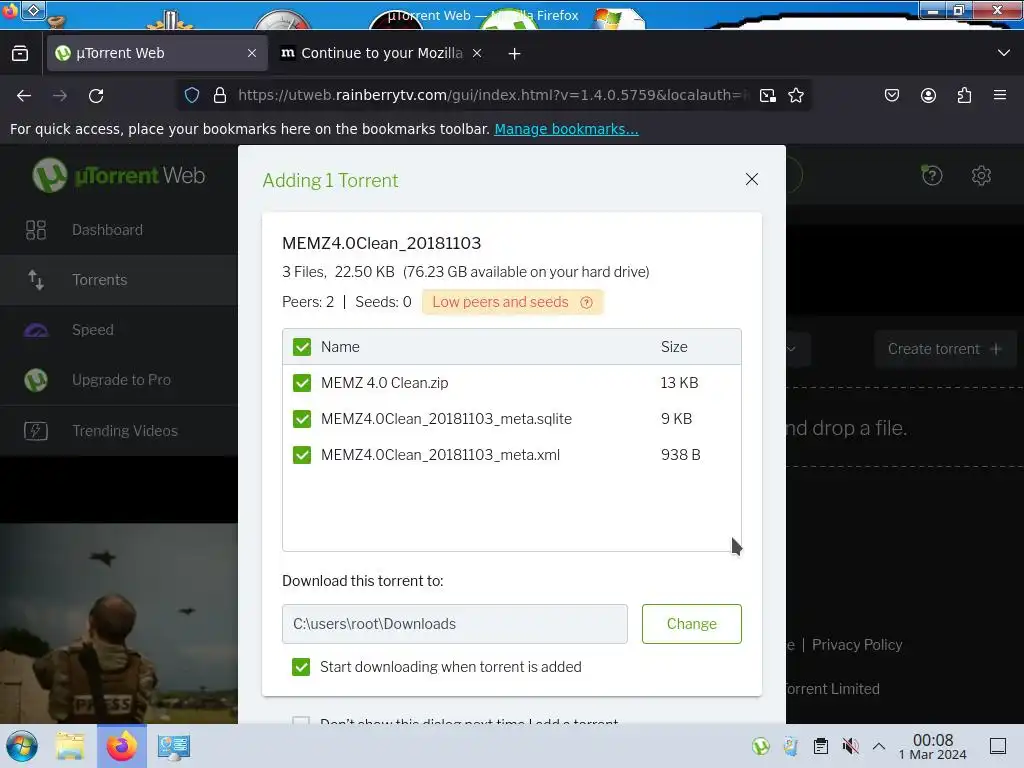The width and height of the screenshot is (1024, 768).
Task: Click the picture-in-picture address bar icon
Action: pyautogui.click(x=768, y=95)
